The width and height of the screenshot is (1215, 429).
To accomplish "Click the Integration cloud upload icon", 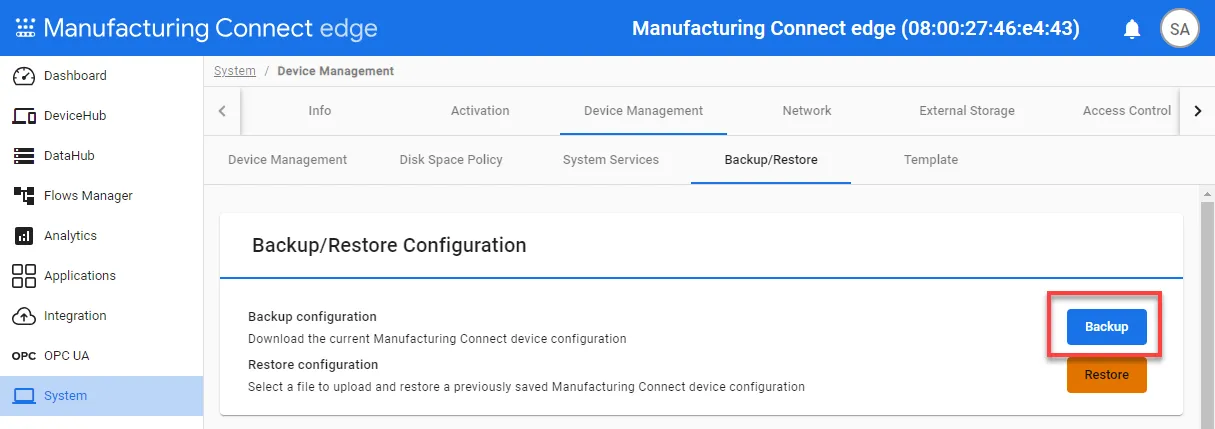I will pos(25,316).
